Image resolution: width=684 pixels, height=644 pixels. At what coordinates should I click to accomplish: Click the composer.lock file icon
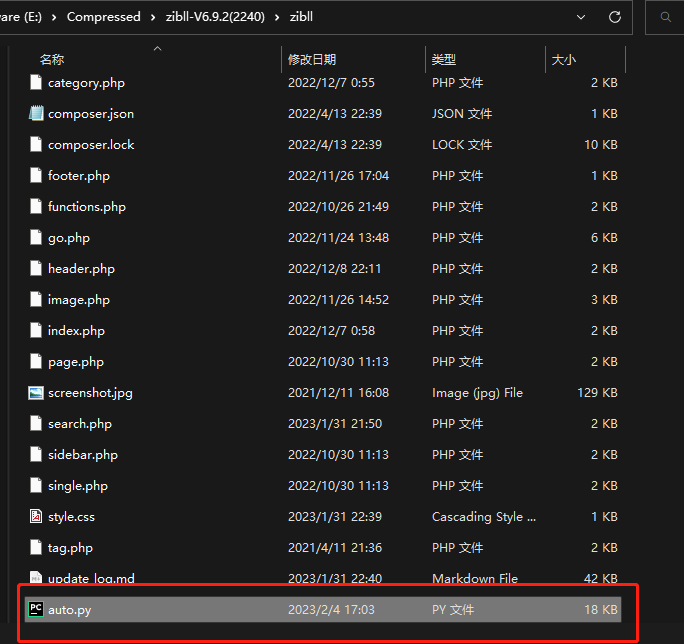[36, 145]
